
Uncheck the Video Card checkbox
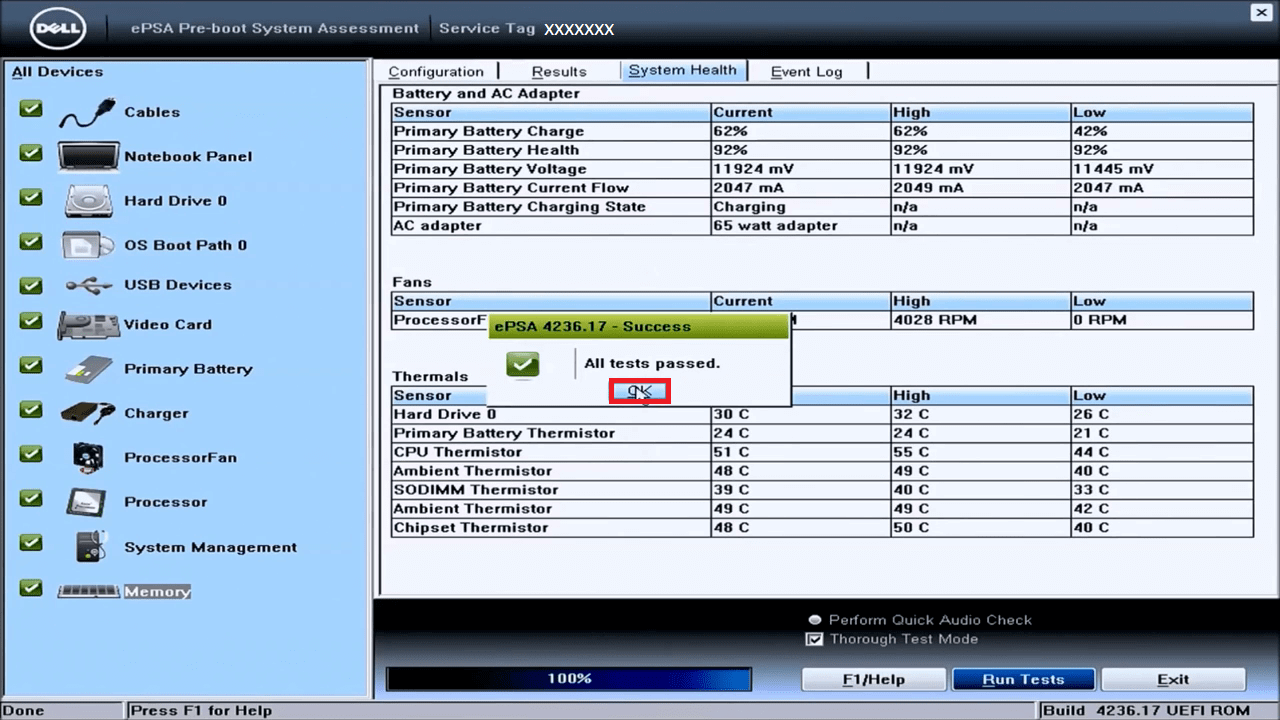tap(31, 321)
